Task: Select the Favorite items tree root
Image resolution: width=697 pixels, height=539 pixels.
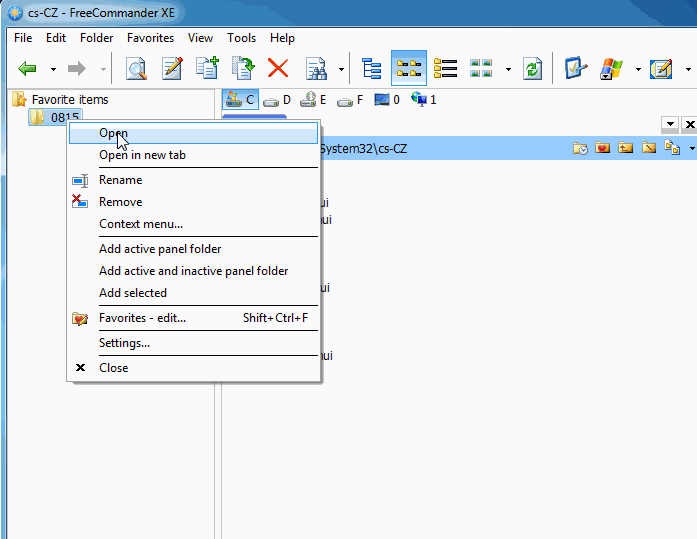Action: point(70,100)
